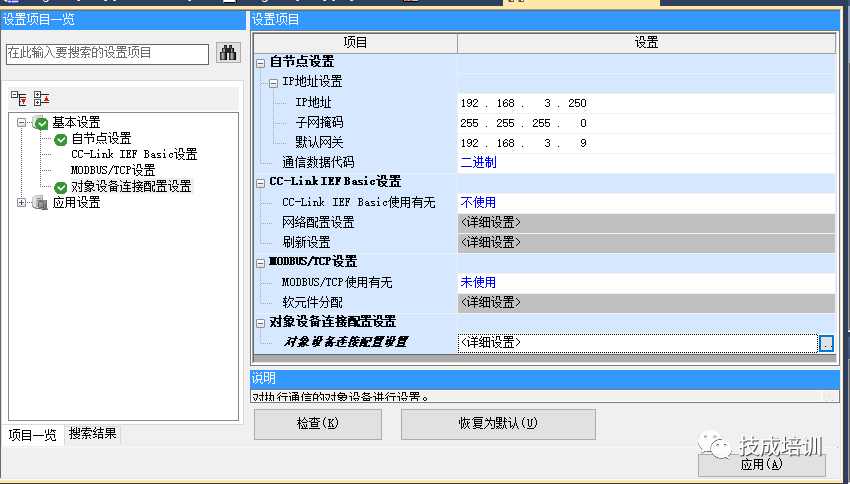Select MODBUS/TCP设置 in the tree
Screen dimensions: 850x484
[x=113, y=170]
